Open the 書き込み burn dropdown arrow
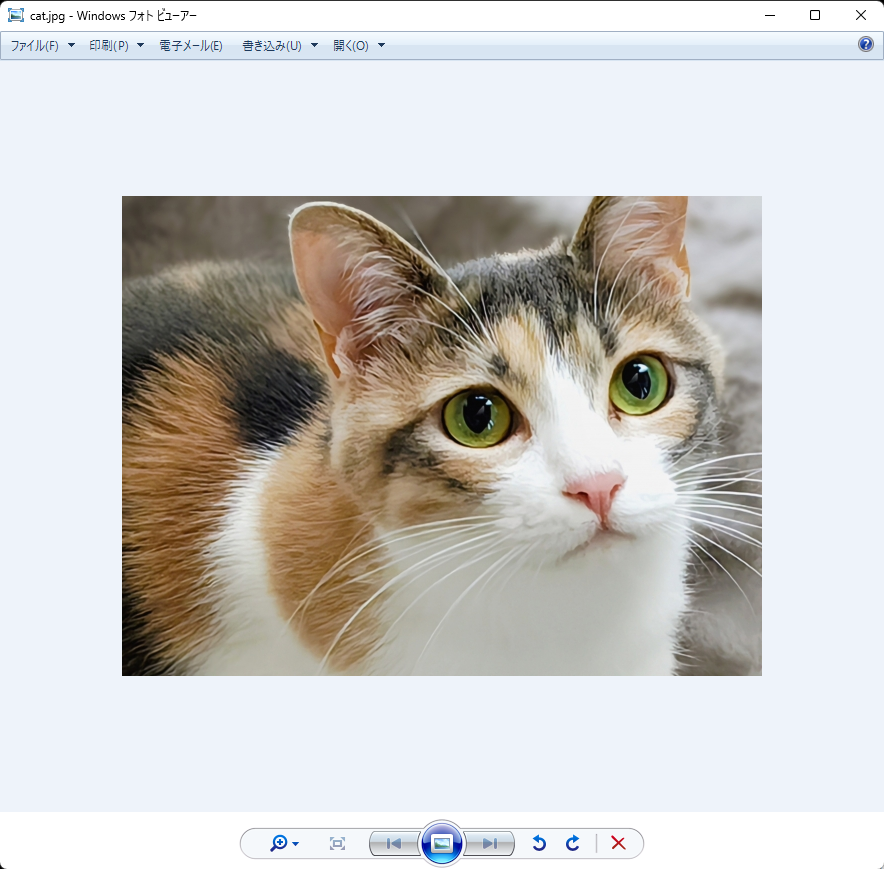The height and width of the screenshot is (869, 884). coord(314,45)
